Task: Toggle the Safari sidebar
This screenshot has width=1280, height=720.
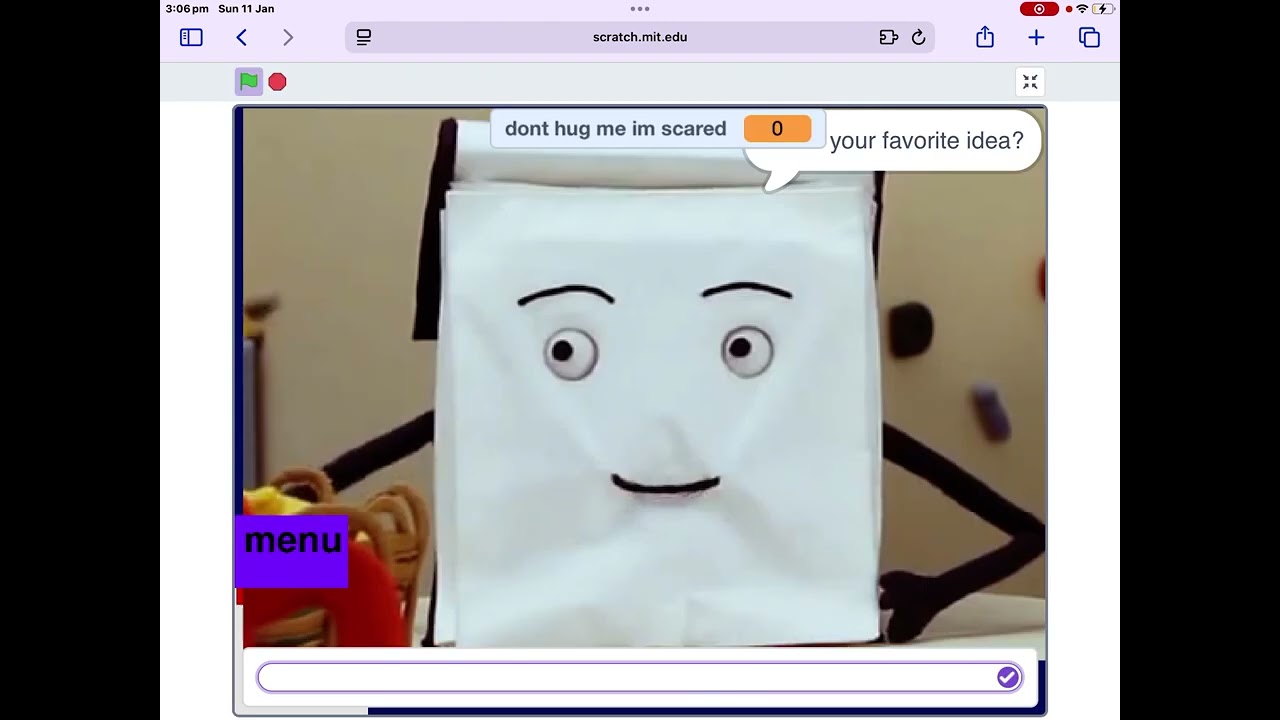Action: [x=191, y=38]
